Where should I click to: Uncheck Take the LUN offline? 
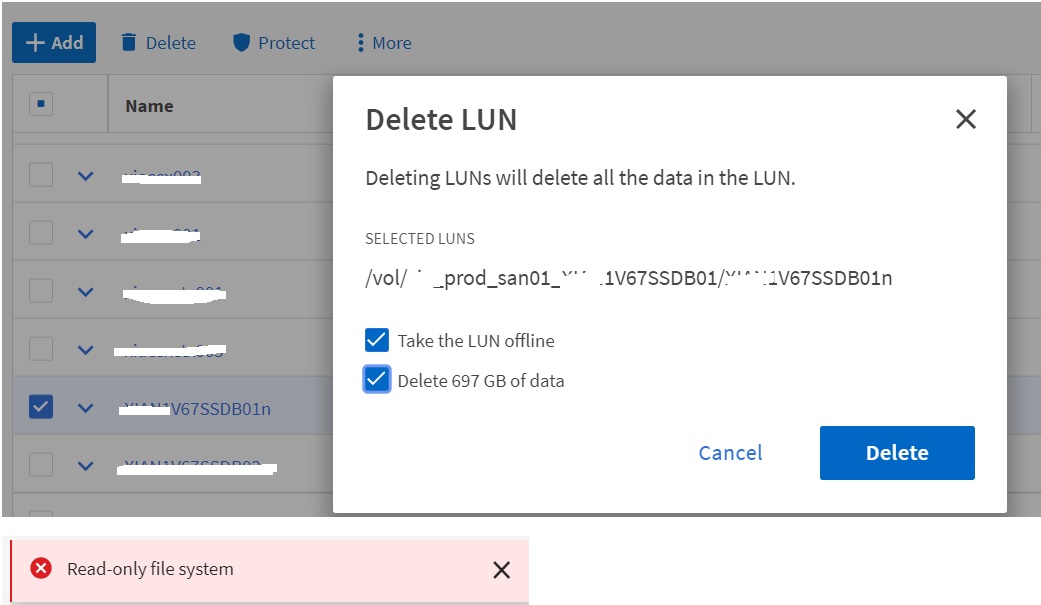[377, 341]
